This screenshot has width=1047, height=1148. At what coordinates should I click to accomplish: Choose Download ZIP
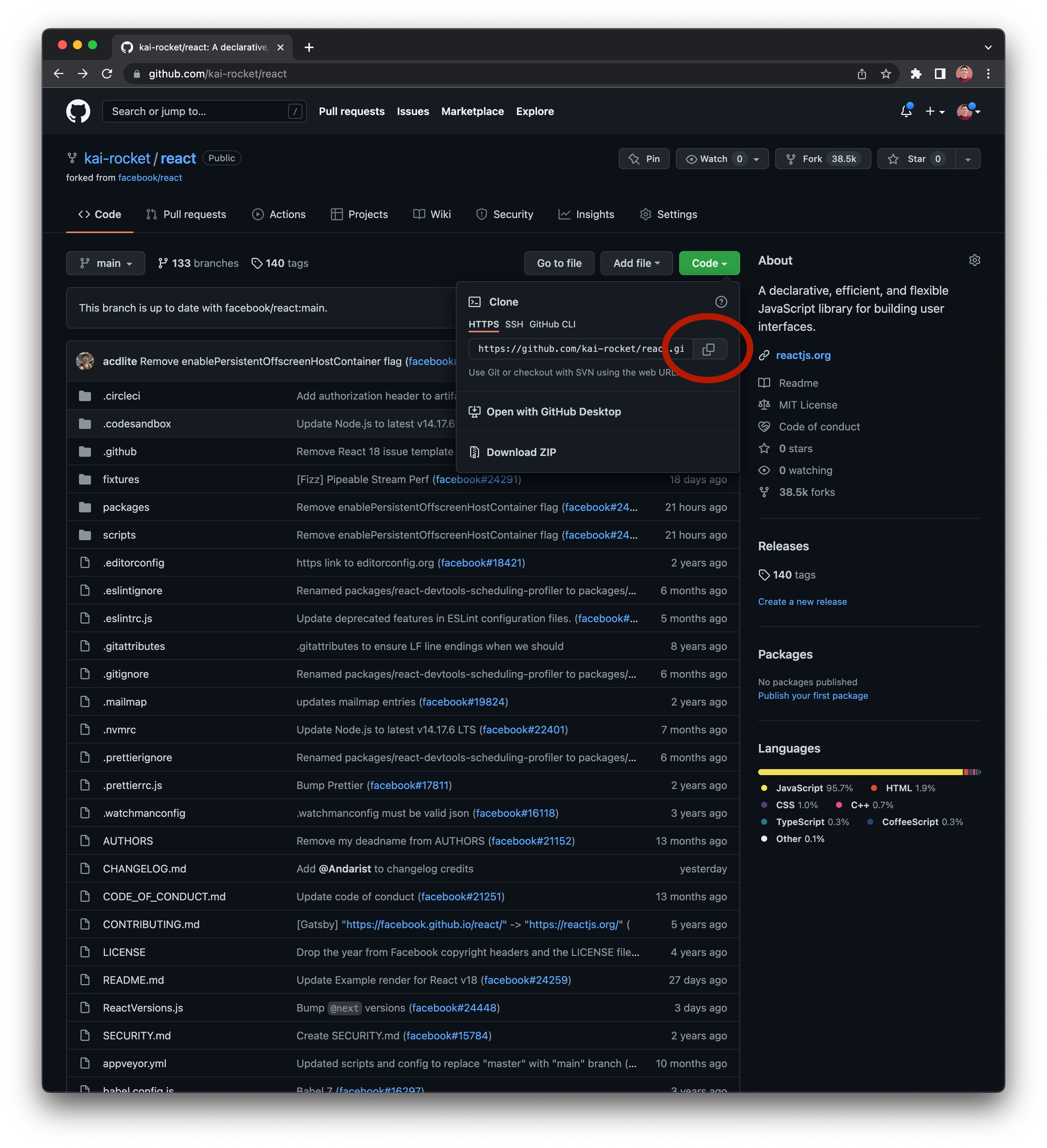tap(512, 452)
